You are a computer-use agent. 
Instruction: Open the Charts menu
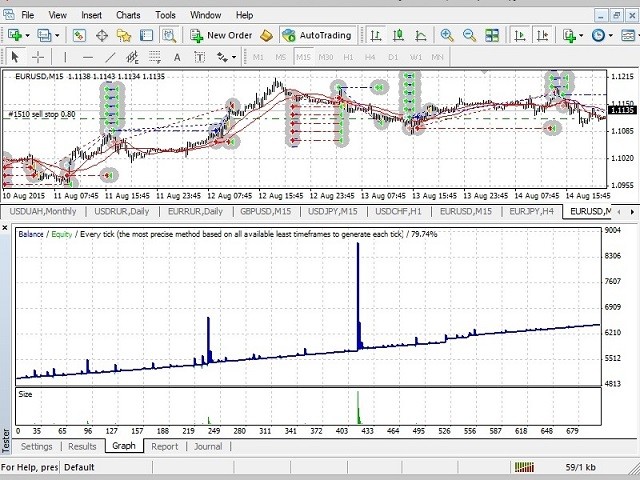[128, 15]
